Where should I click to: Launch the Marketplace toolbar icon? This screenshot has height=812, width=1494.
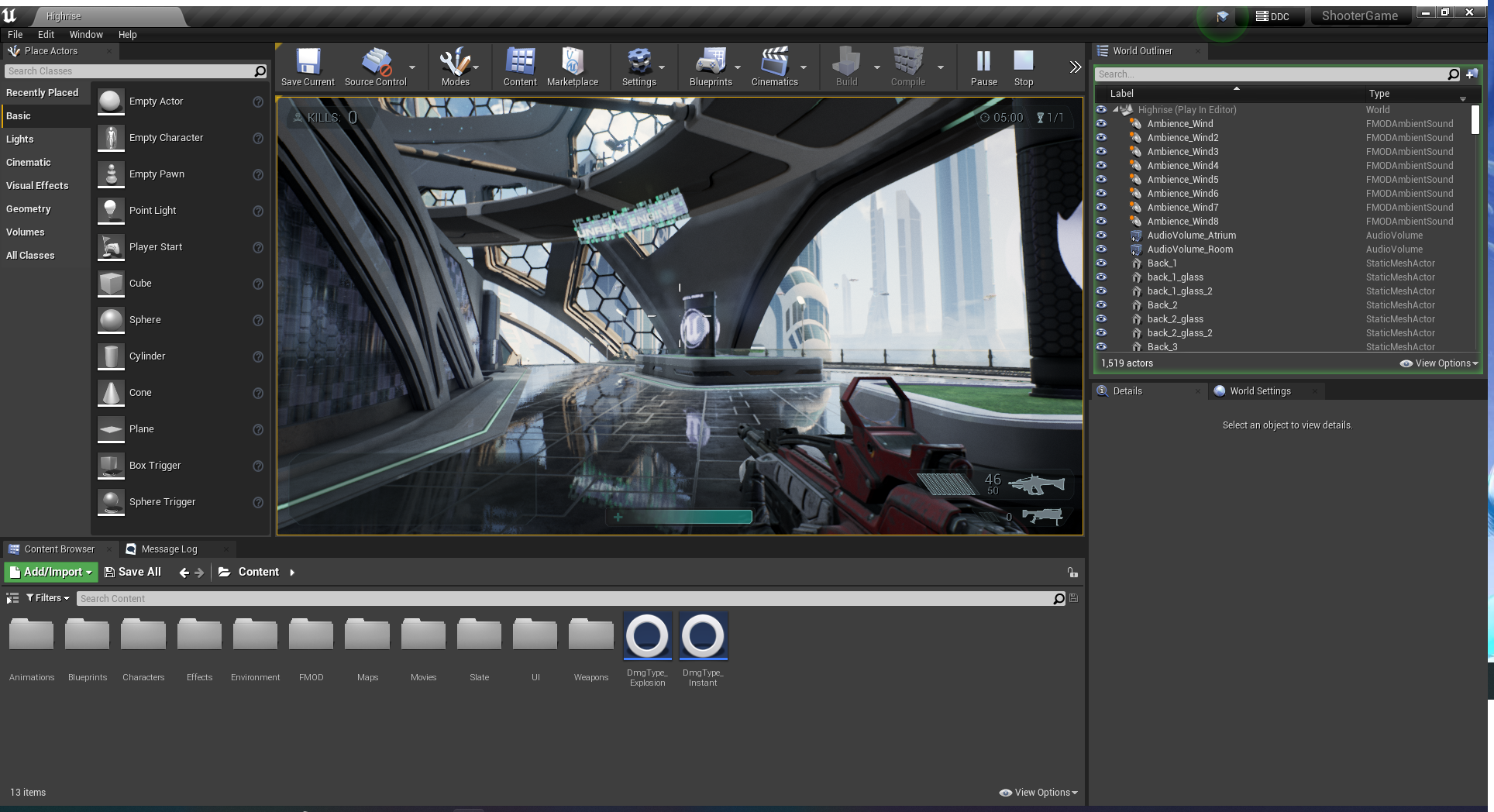[x=573, y=61]
